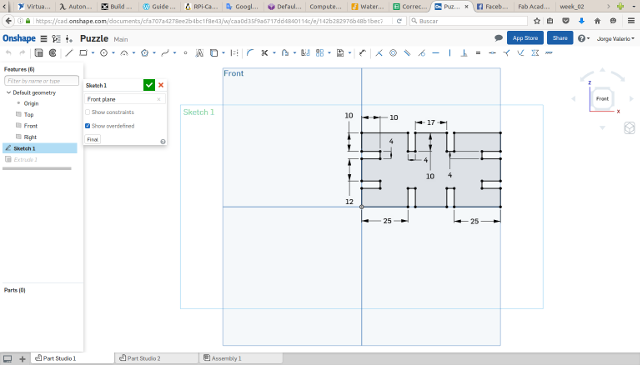This screenshot has height=365, width=640.
Task: Collapse the Default geometry tree
Action: coord(9,93)
